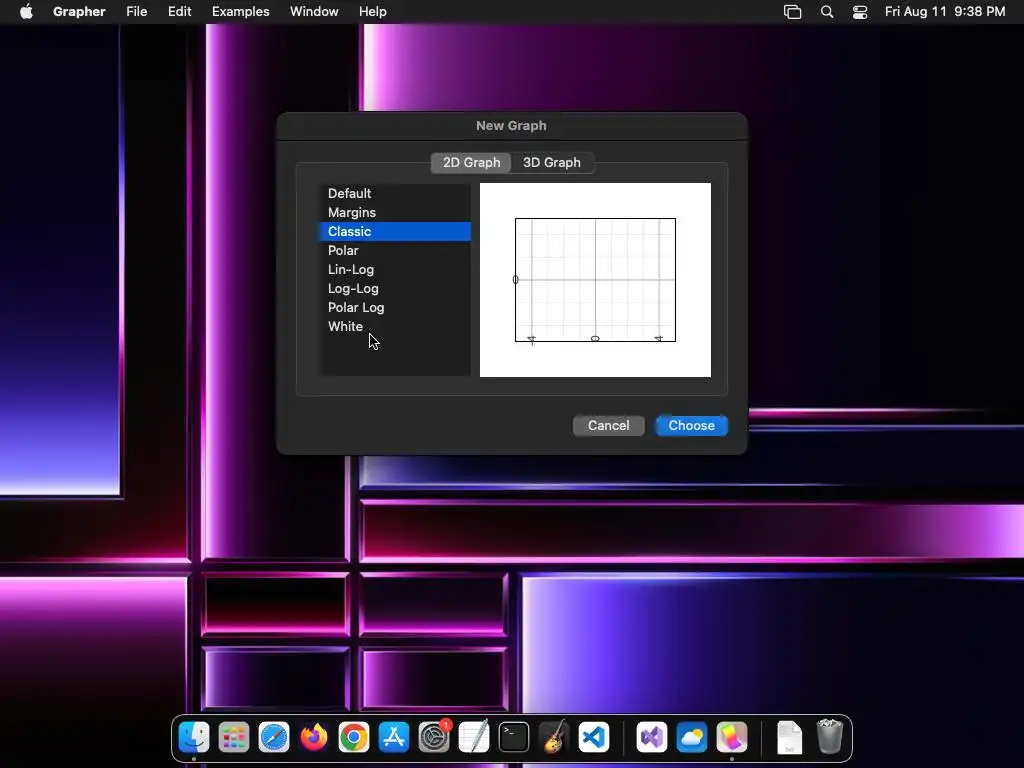Select the White graph template
Screen dimensions: 1024x768
[x=394, y=326]
